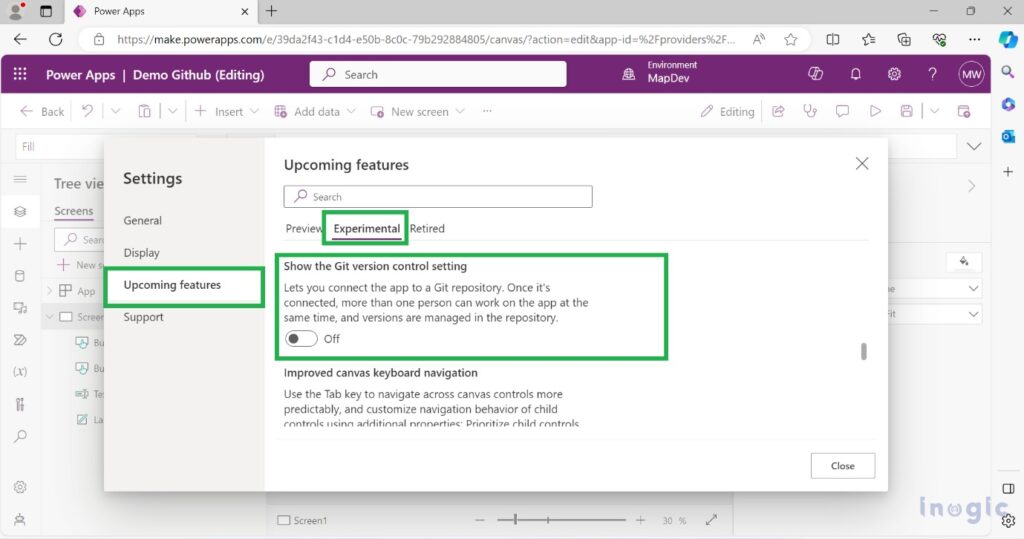Click the zoom slider at the bottom
The height and width of the screenshot is (539, 1024).
562,520
